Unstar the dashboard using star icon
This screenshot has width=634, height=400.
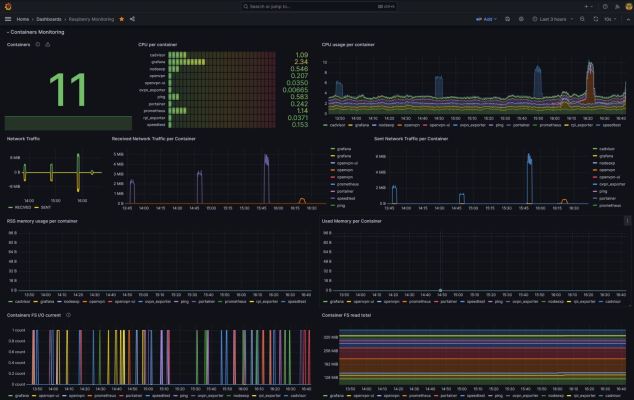pyautogui.click(x=122, y=19)
